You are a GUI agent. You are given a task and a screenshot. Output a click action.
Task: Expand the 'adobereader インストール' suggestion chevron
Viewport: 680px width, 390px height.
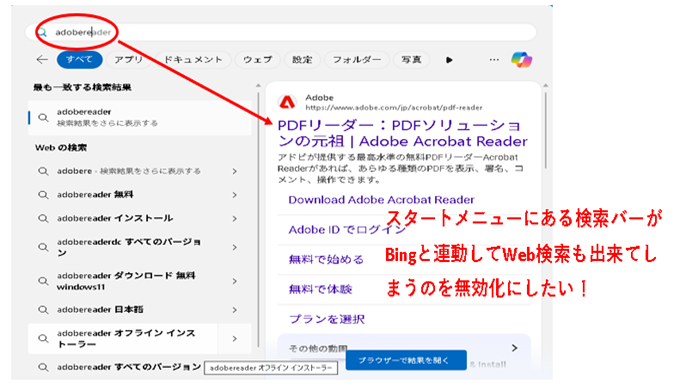coord(235,218)
